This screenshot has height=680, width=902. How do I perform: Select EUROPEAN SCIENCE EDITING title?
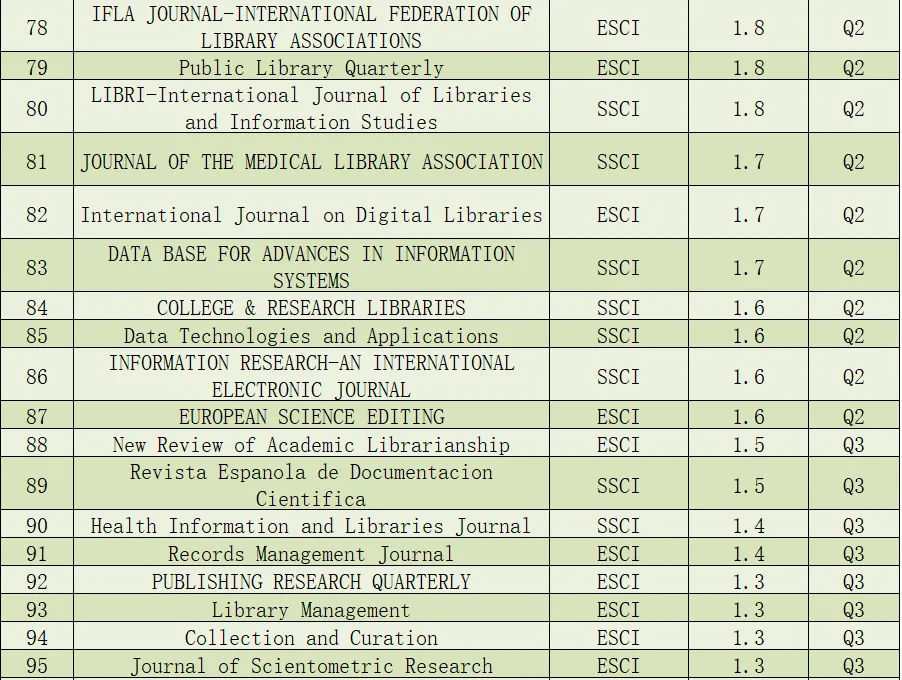point(311,417)
